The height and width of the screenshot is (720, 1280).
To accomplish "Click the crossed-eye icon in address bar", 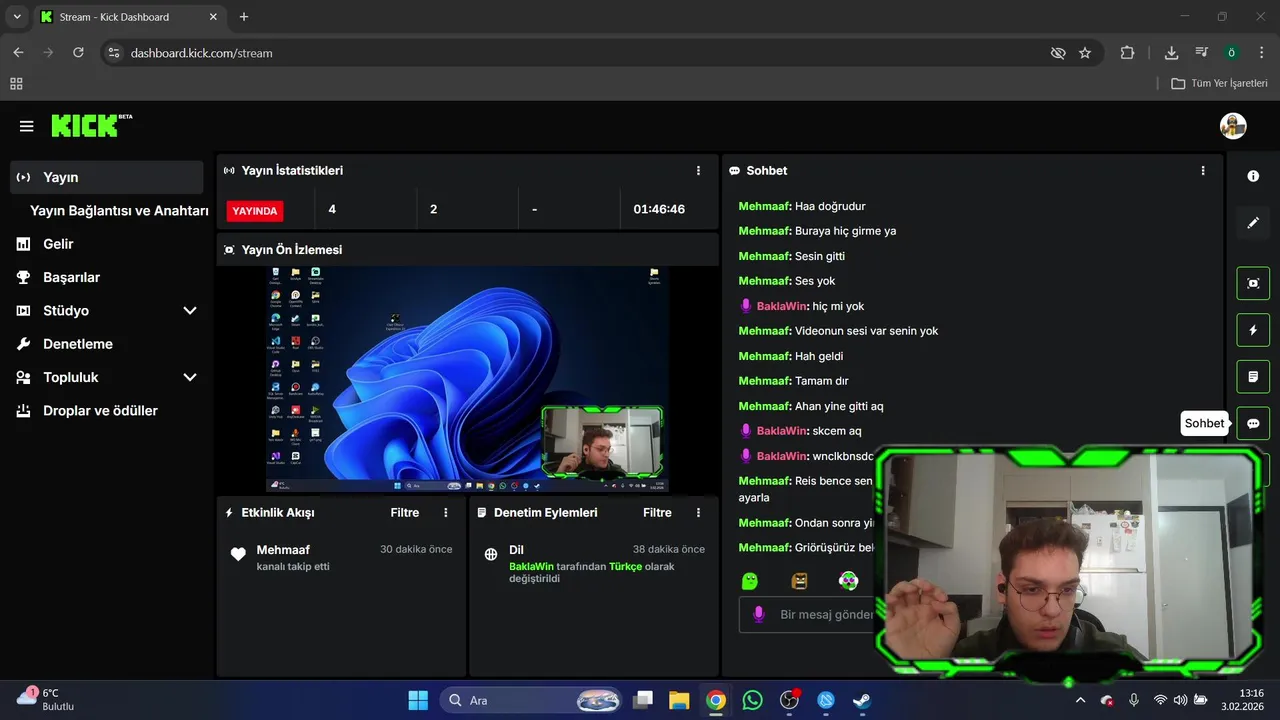I will click(1058, 53).
